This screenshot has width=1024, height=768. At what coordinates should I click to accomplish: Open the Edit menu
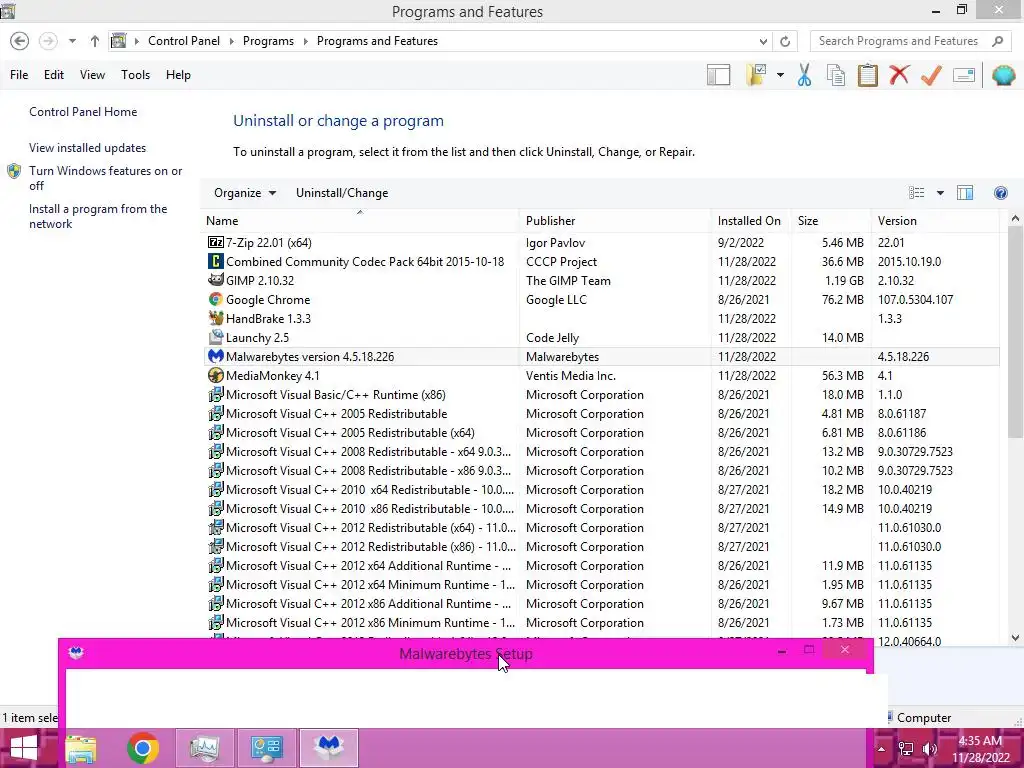click(x=54, y=75)
